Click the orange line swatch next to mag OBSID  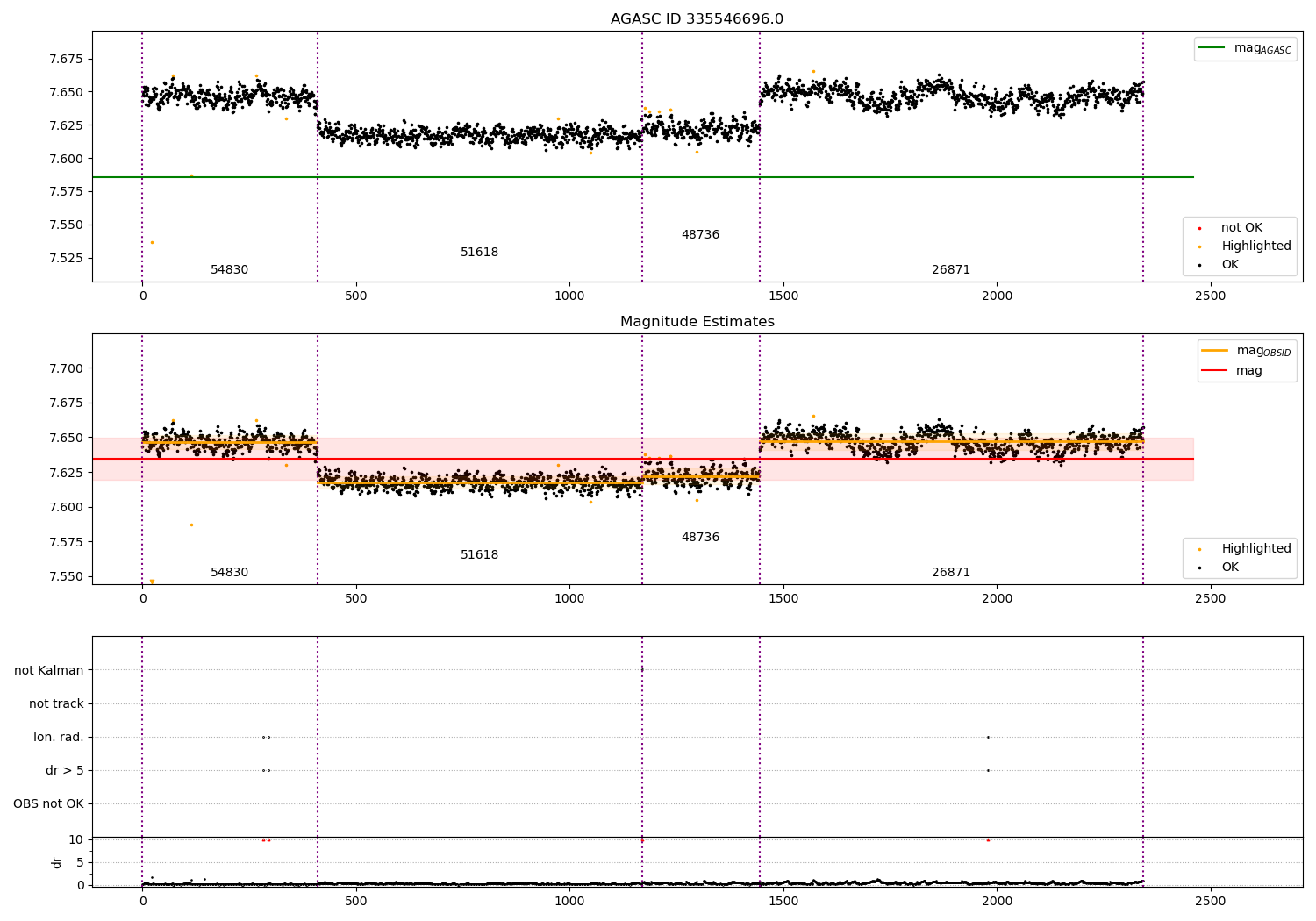click(x=1215, y=351)
